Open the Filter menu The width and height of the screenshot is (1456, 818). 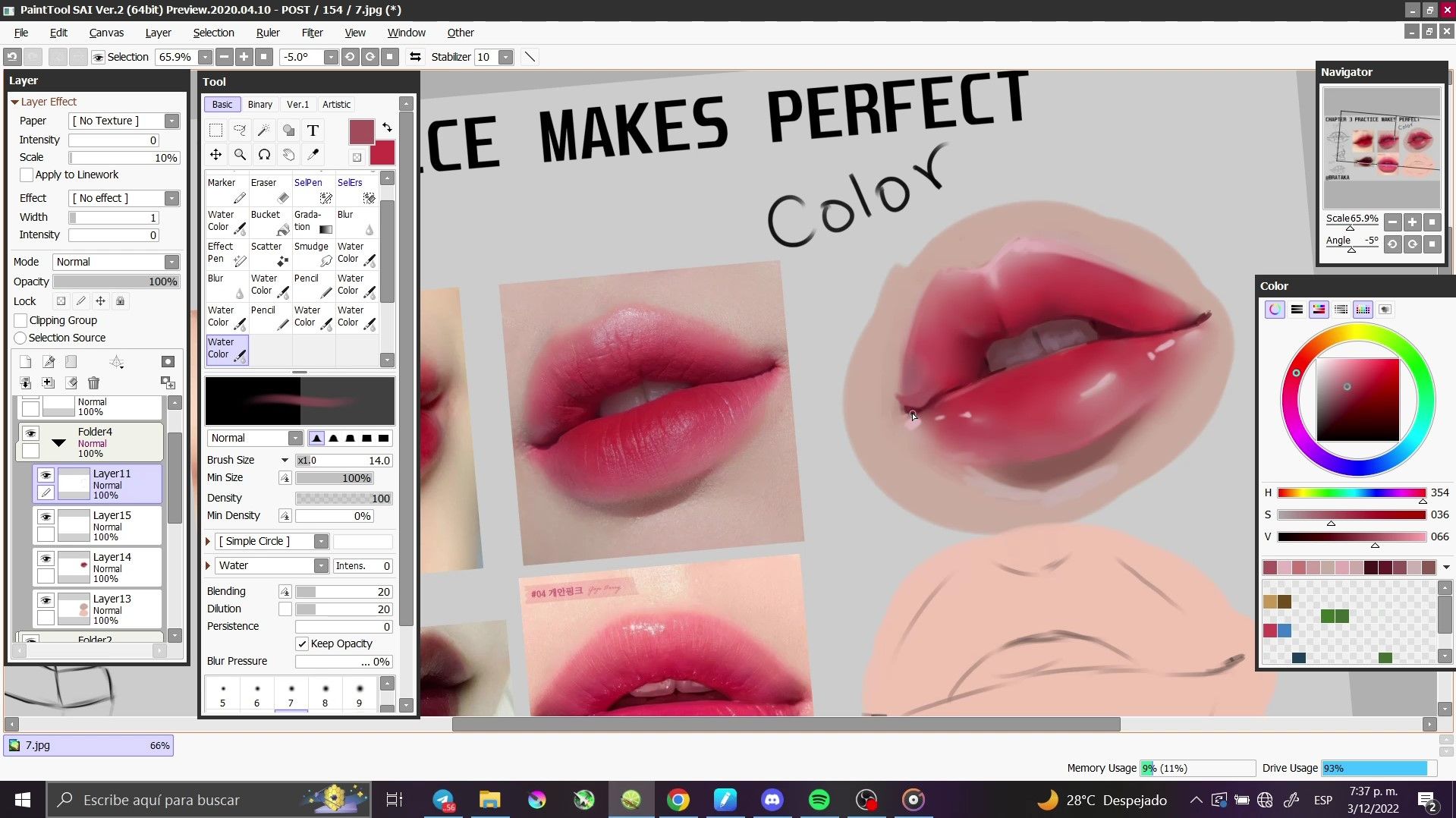(x=312, y=33)
